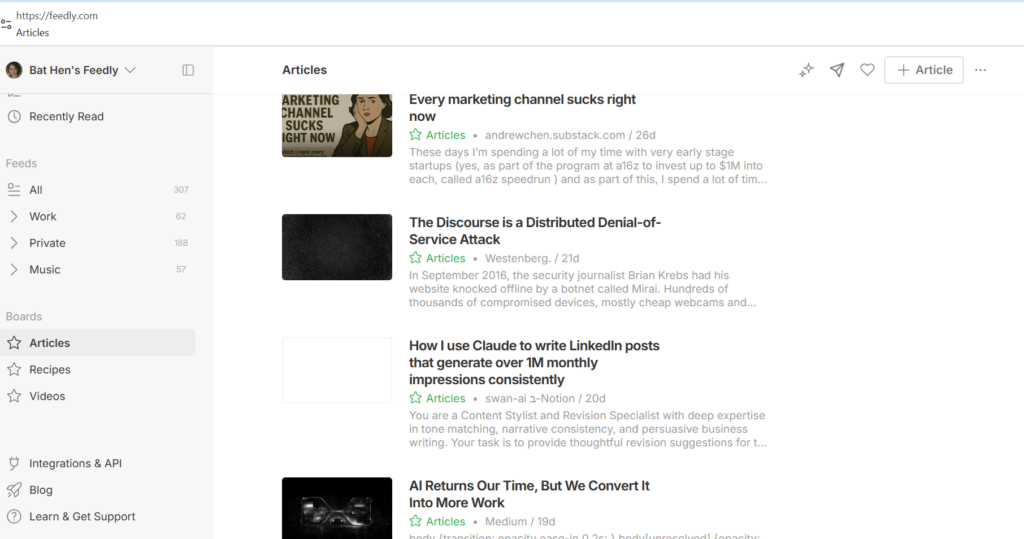This screenshot has height=539, width=1024.
Task: Open 'Every marketing channel sucks right now' article
Action: (522, 108)
